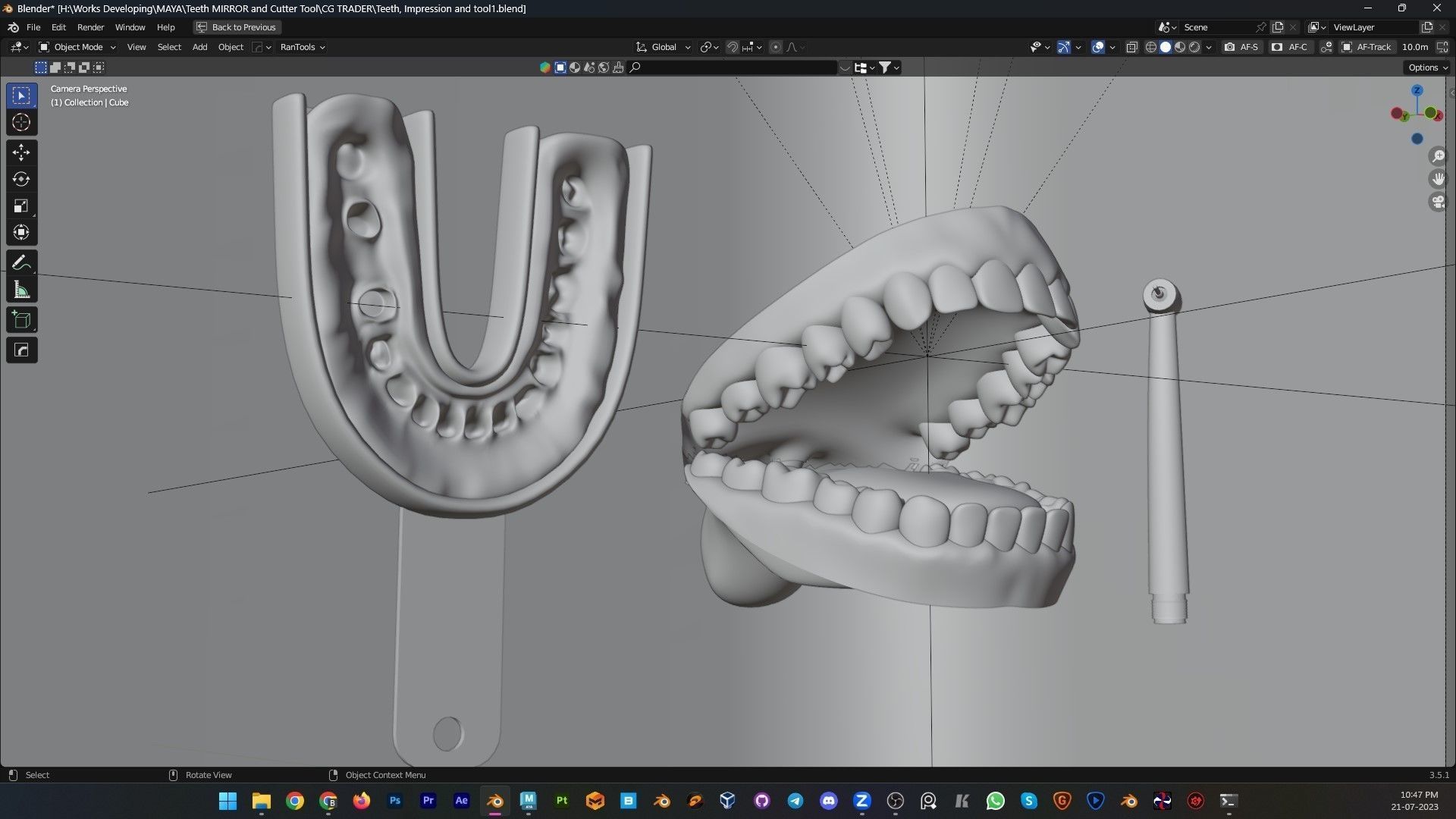Switch to material preview shading
1456x819 pixels.
point(1180,47)
